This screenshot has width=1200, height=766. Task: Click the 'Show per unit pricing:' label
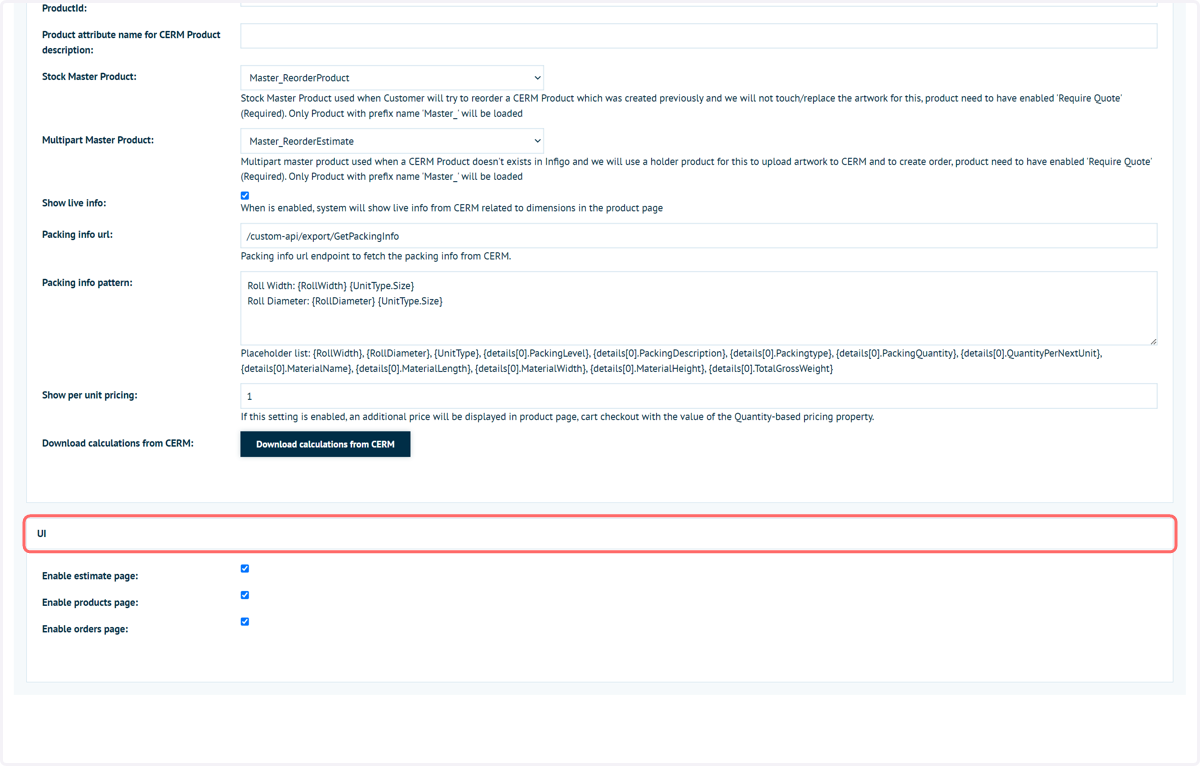point(90,395)
